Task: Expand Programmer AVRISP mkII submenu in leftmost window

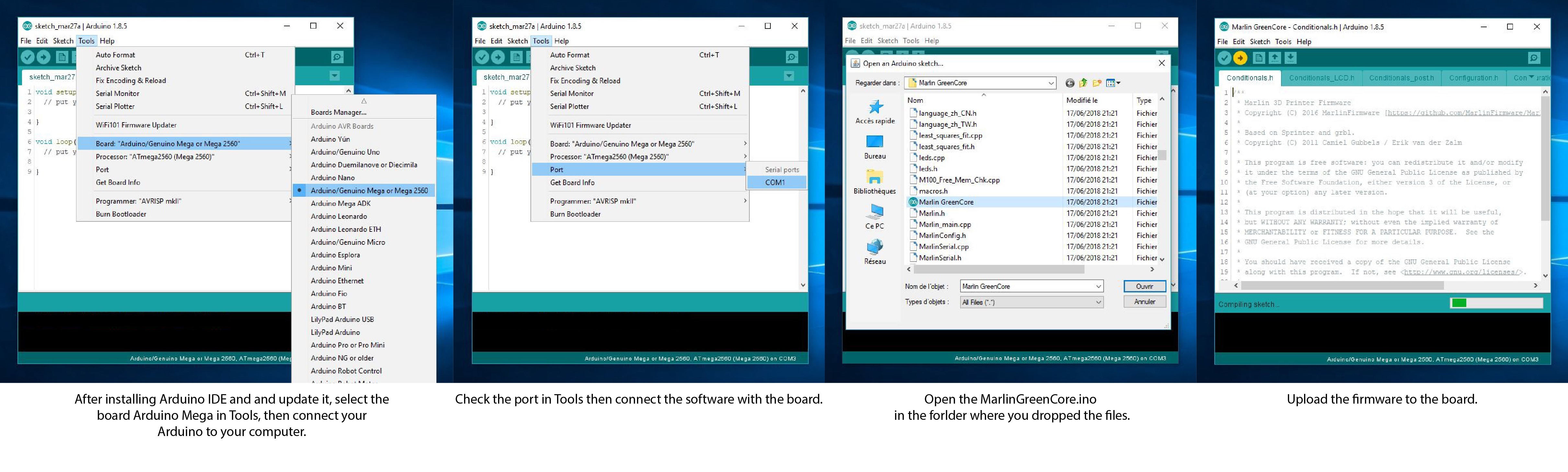Action: tap(290, 201)
